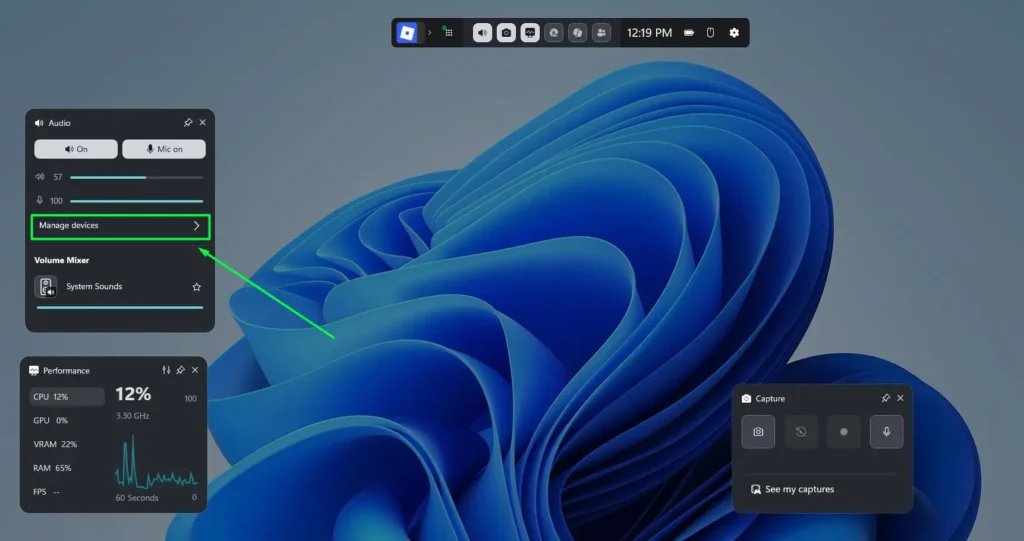Screen dimensions: 1024x541
Task: Adjust the speaker volume slider at 57
Action: [x=136, y=177]
